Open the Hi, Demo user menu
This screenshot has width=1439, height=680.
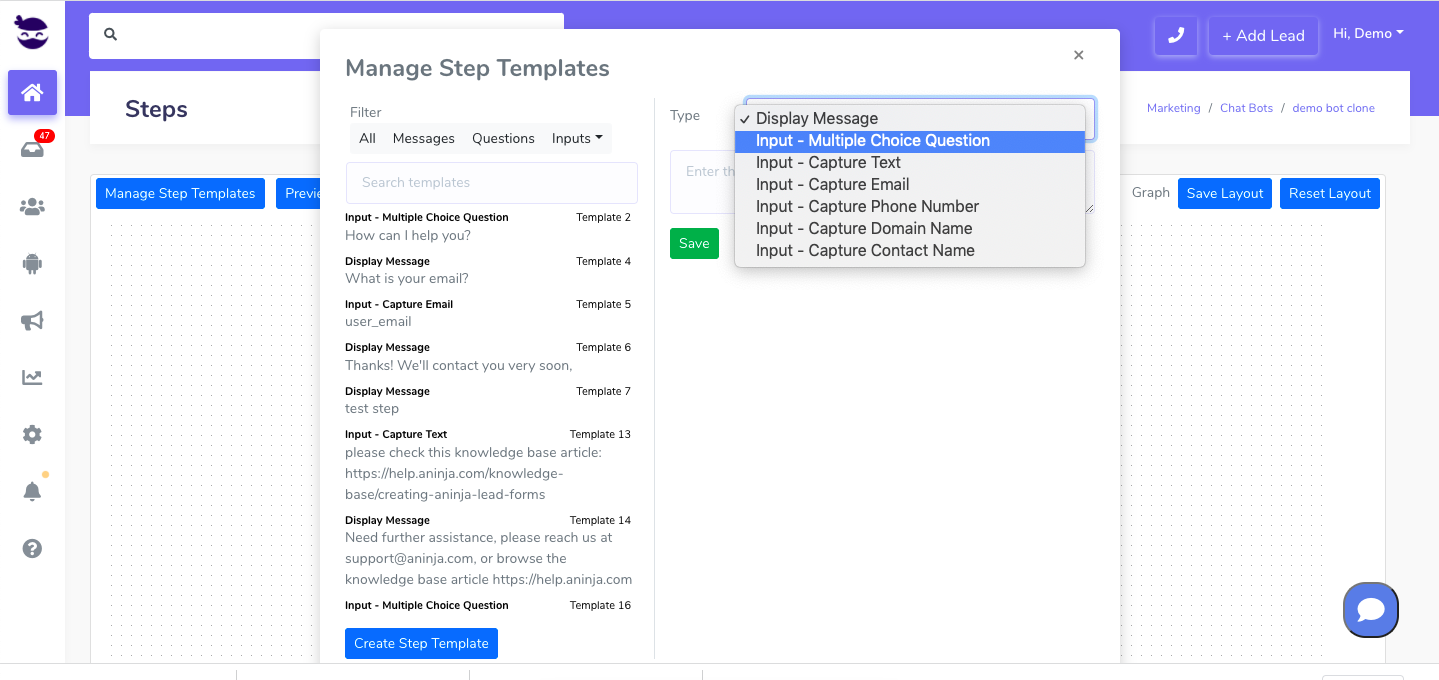point(1367,34)
